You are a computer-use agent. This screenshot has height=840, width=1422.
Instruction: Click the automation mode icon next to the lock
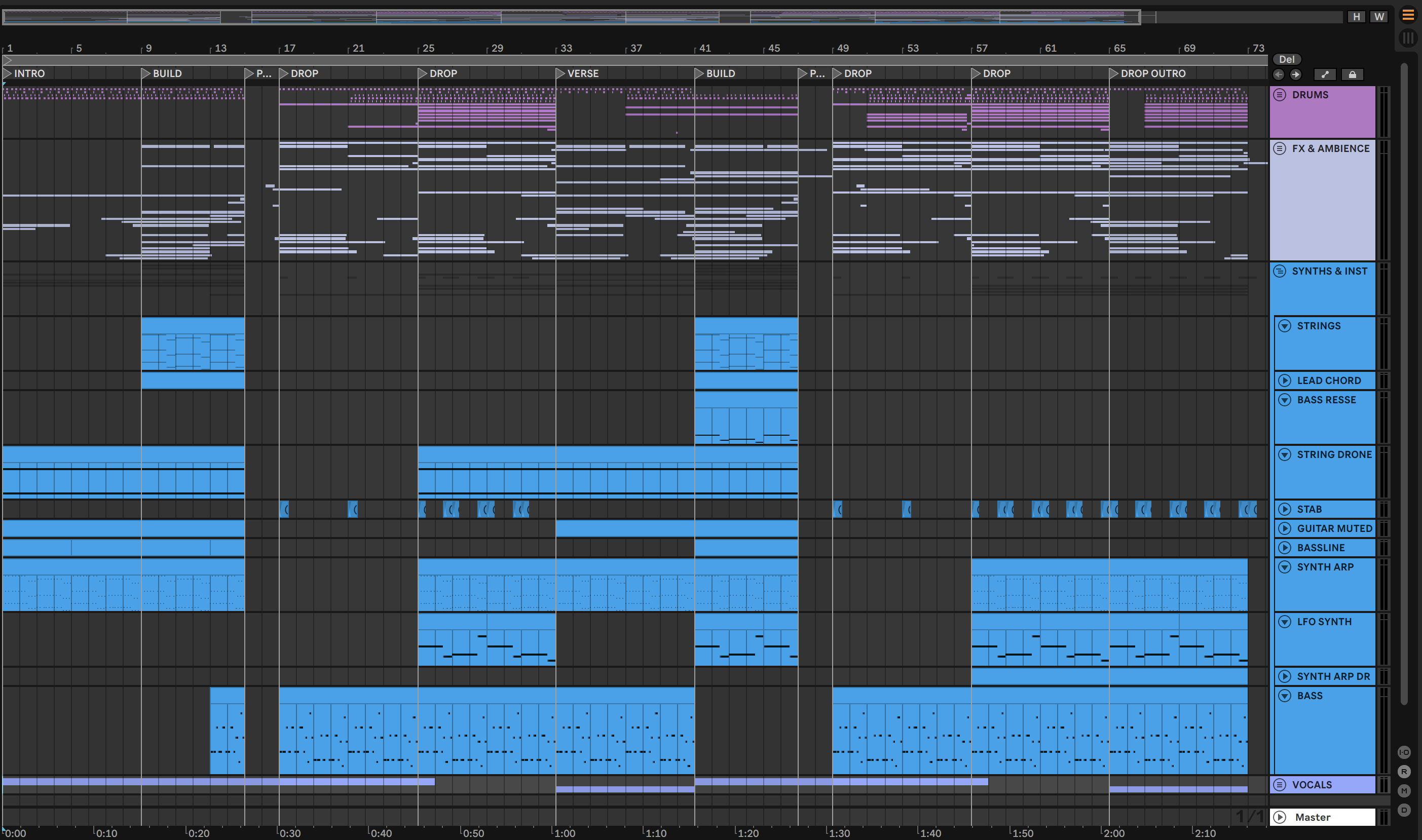1325,74
